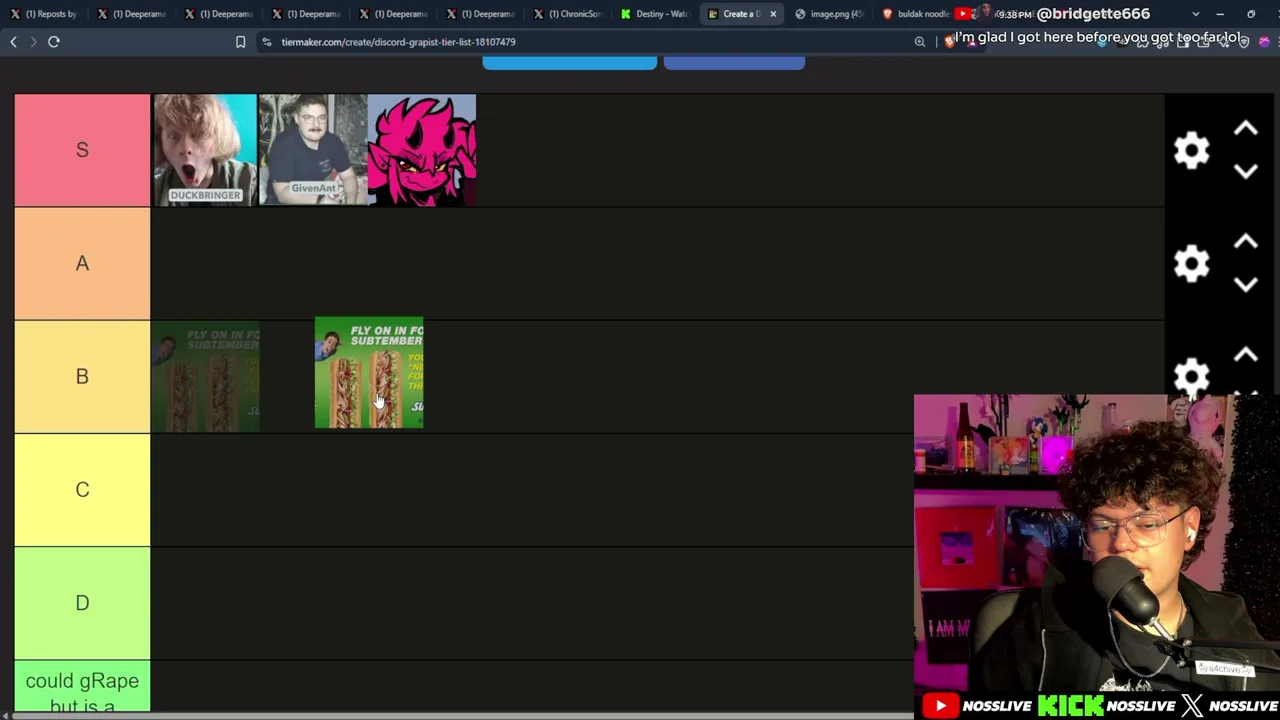This screenshot has height=720, width=1280.
Task: Go forward in browser history
Action: coord(33,42)
